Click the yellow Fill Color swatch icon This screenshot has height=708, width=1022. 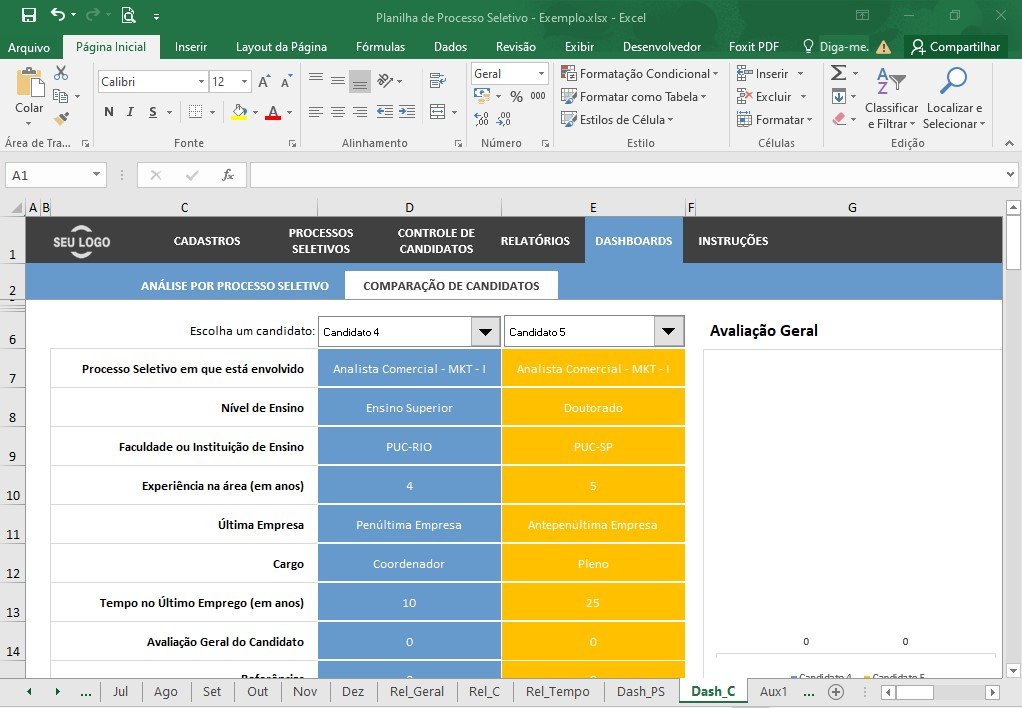pyautogui.click(x=239, y=112)
